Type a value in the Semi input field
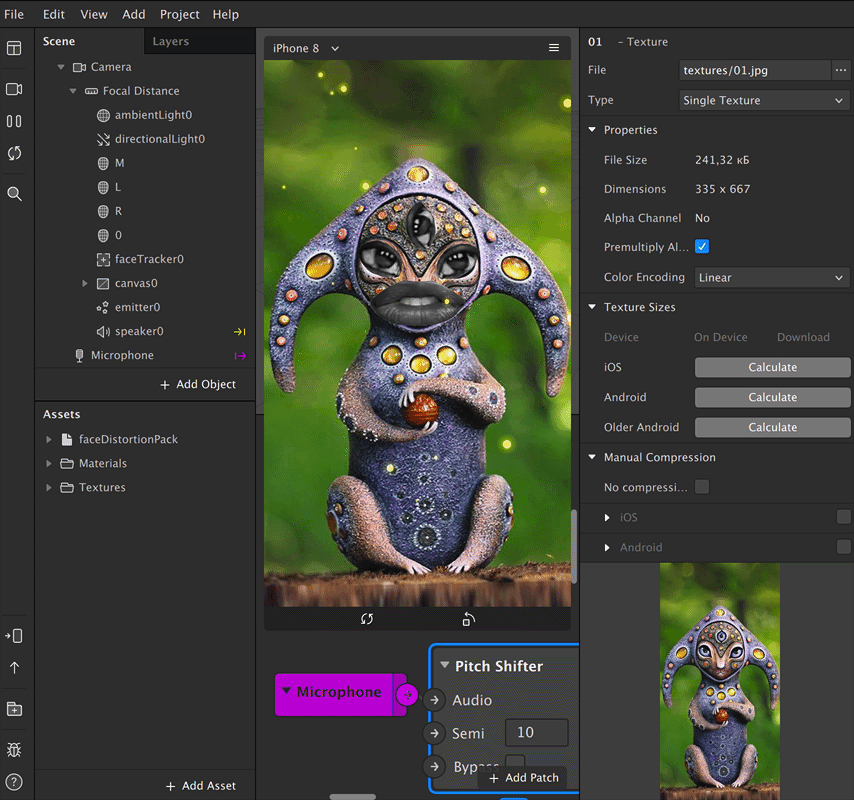The image size is (854, 800). pyautogui.click(x=537, y=733)
